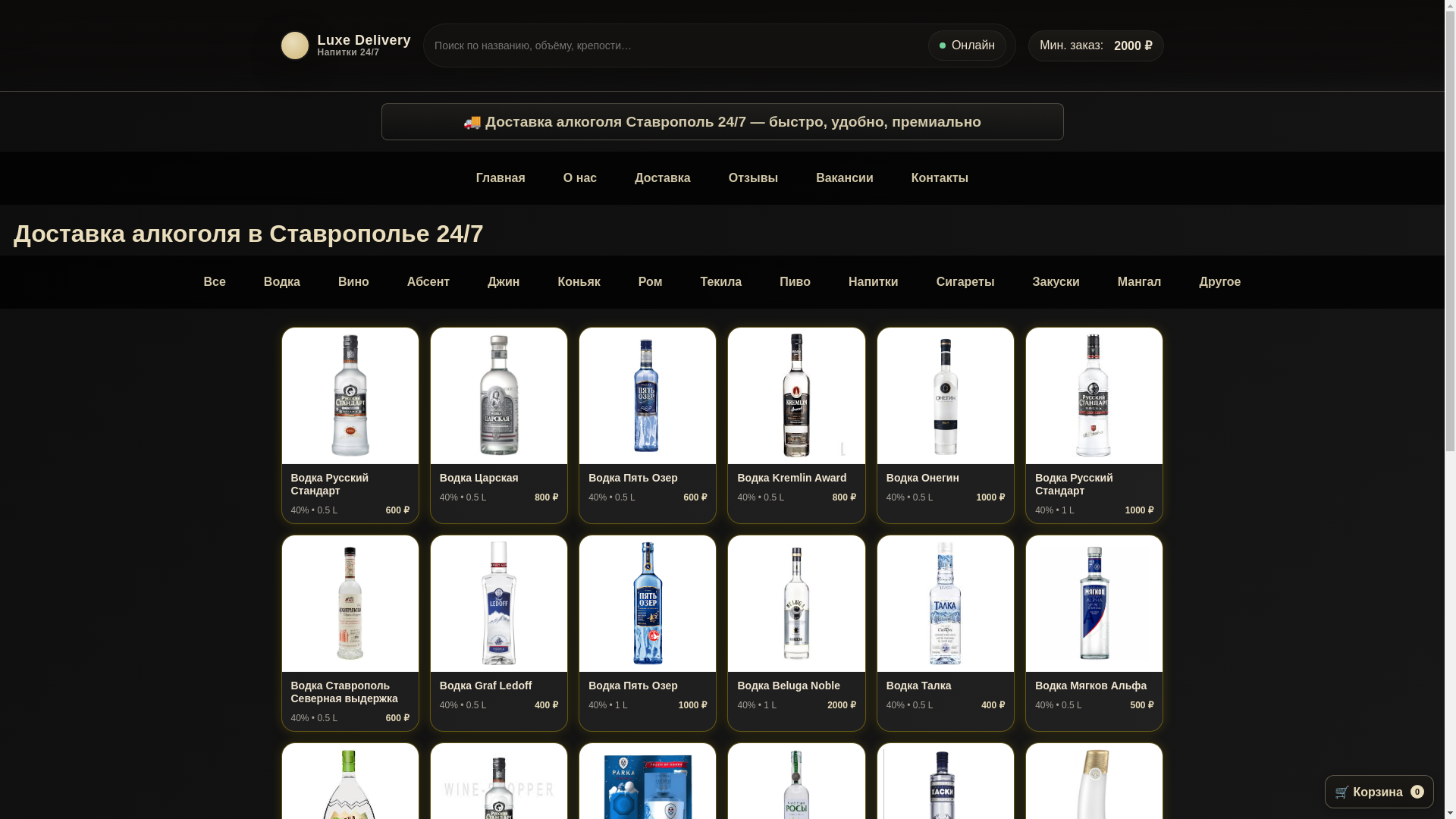Select the Джин category
The width and height of the screenshot is (1456, 819).
[504, 282]
